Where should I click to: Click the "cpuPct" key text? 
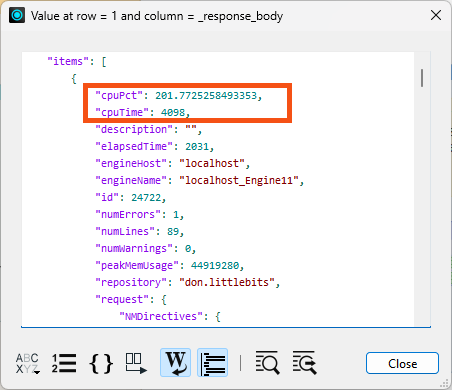[119, 96]
